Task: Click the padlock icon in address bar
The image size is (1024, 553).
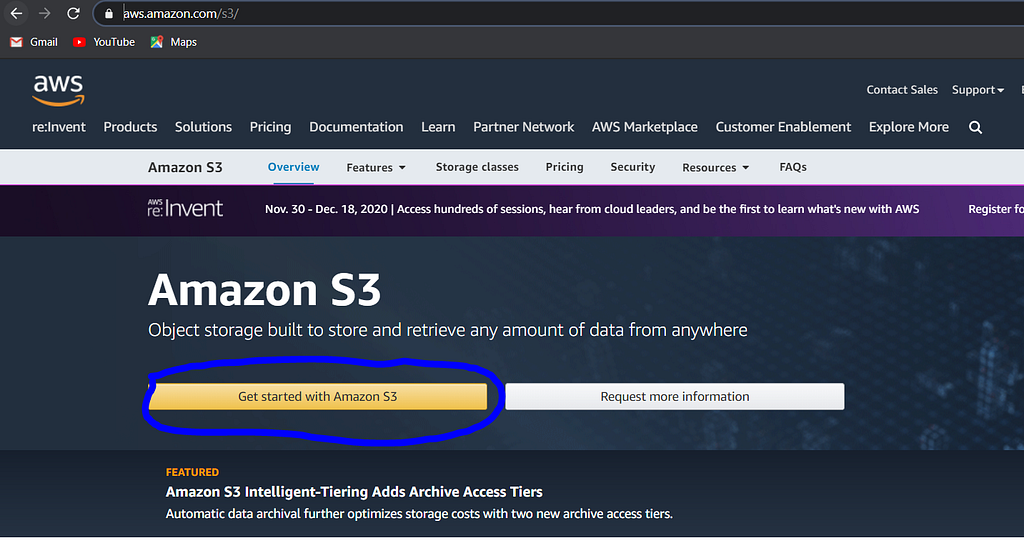Action: coord(109,14)
